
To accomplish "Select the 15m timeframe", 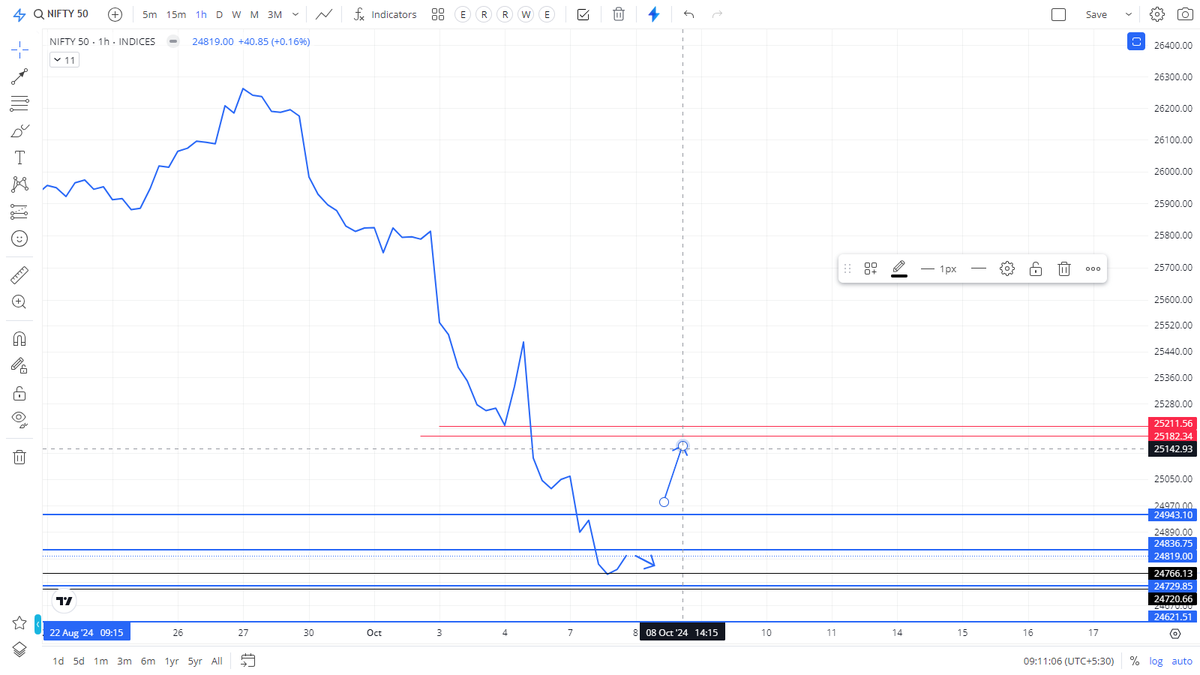I will (x=176, y=15).
